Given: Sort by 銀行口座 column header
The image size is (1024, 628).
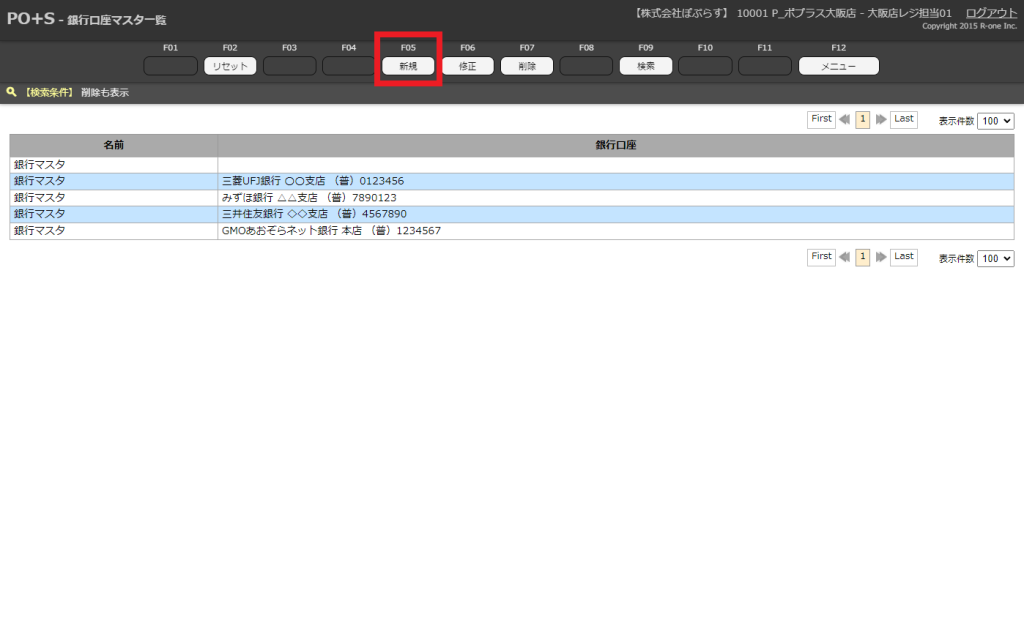Looking at the screenshot, I should click(x=616, y=145).
